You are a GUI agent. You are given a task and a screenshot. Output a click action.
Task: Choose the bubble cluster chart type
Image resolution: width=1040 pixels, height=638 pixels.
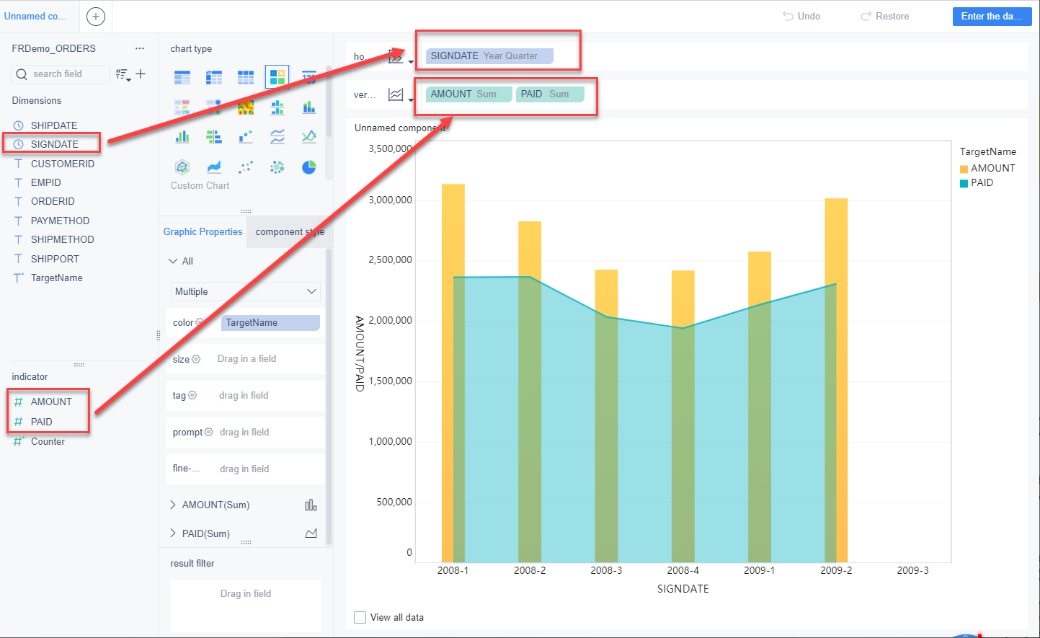[277, 167]
